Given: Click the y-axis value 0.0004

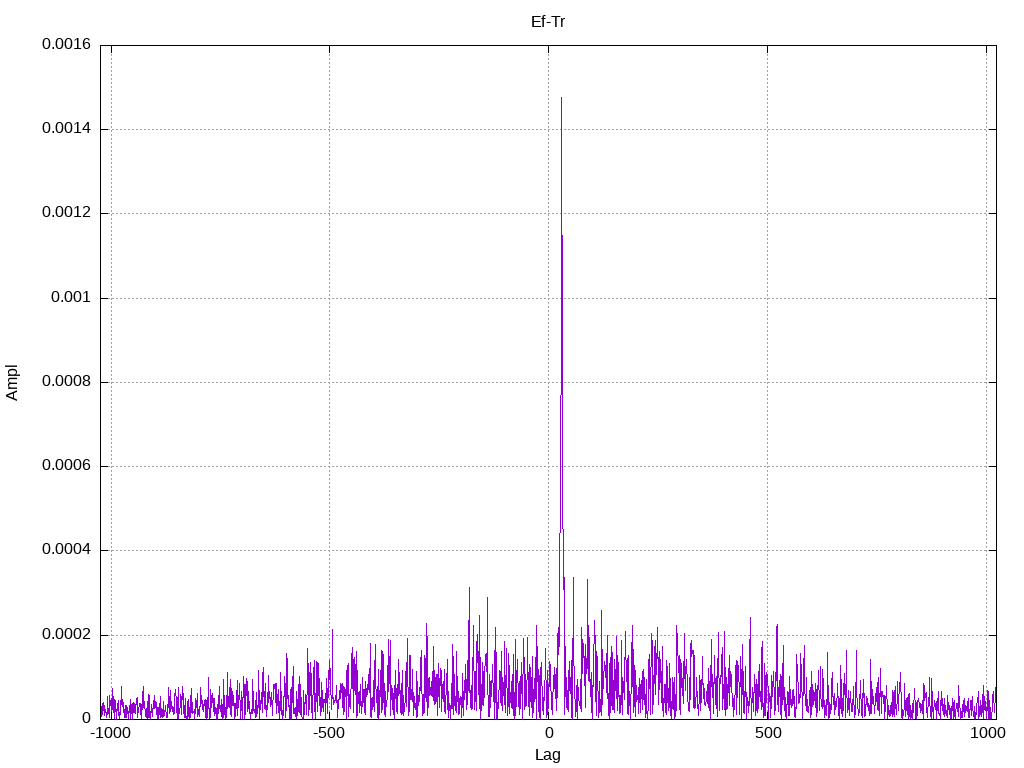Looking at the screenshot, I should [x=67, y=550].
